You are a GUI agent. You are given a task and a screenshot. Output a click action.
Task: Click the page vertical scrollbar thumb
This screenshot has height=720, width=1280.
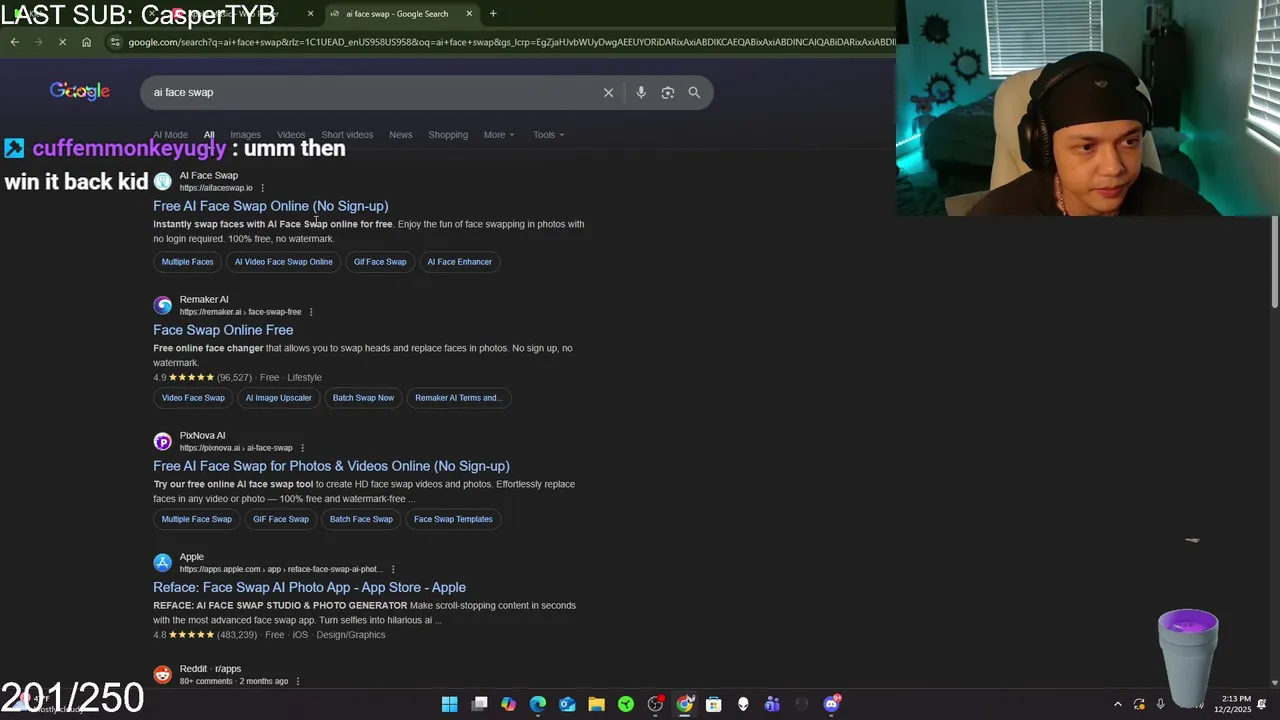(x=1274, y=262)
